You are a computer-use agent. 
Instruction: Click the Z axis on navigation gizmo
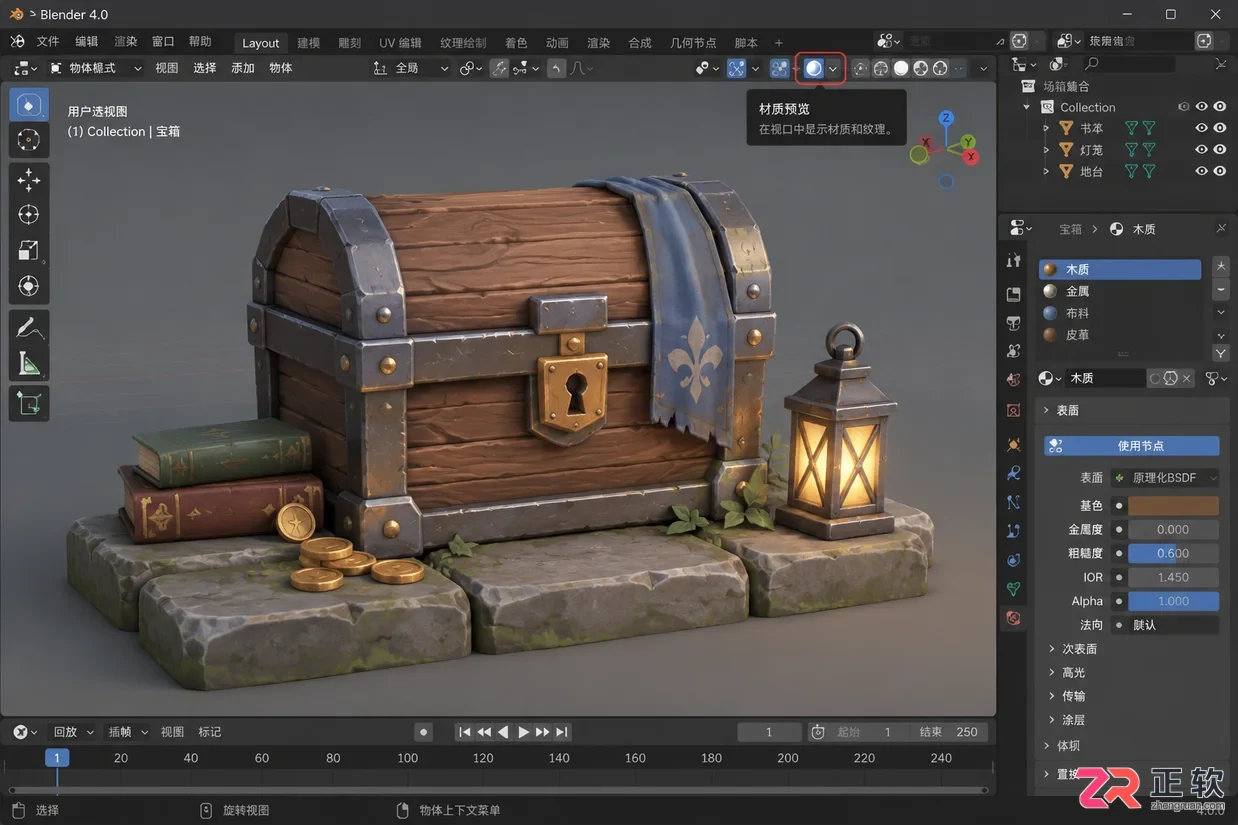[x=946, y=118]
